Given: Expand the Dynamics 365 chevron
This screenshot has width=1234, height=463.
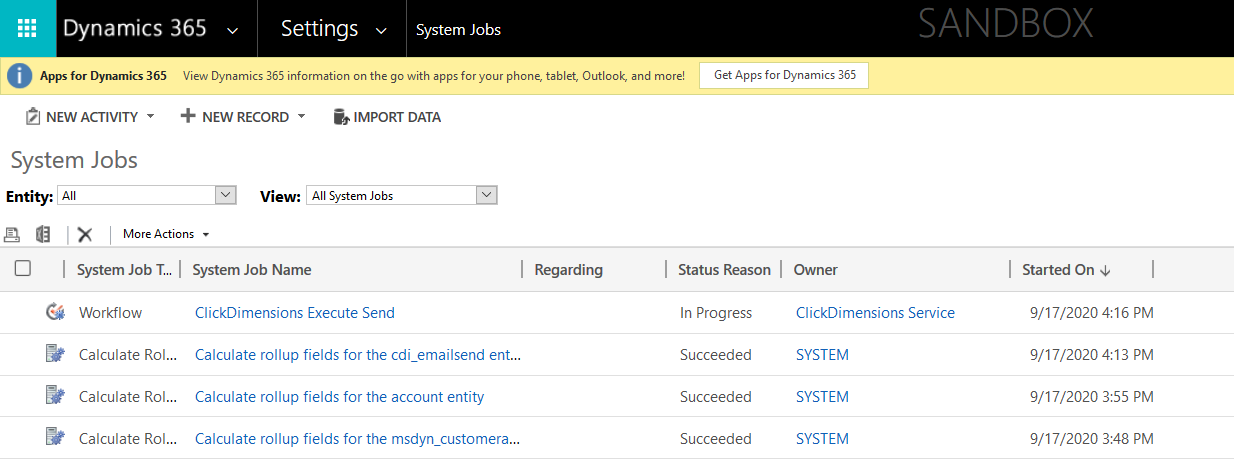Looking at the screenshot, I should pos(232,31).
